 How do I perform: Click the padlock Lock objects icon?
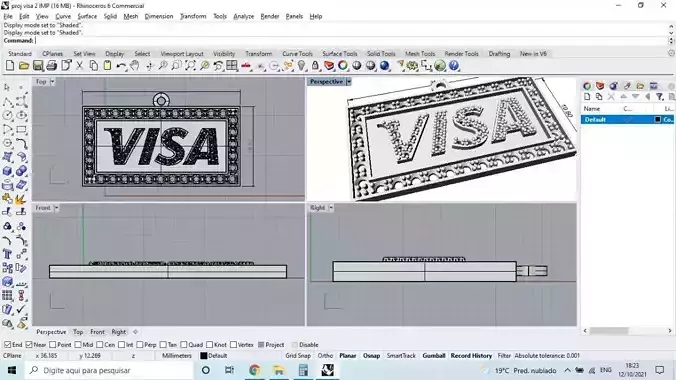315,66
